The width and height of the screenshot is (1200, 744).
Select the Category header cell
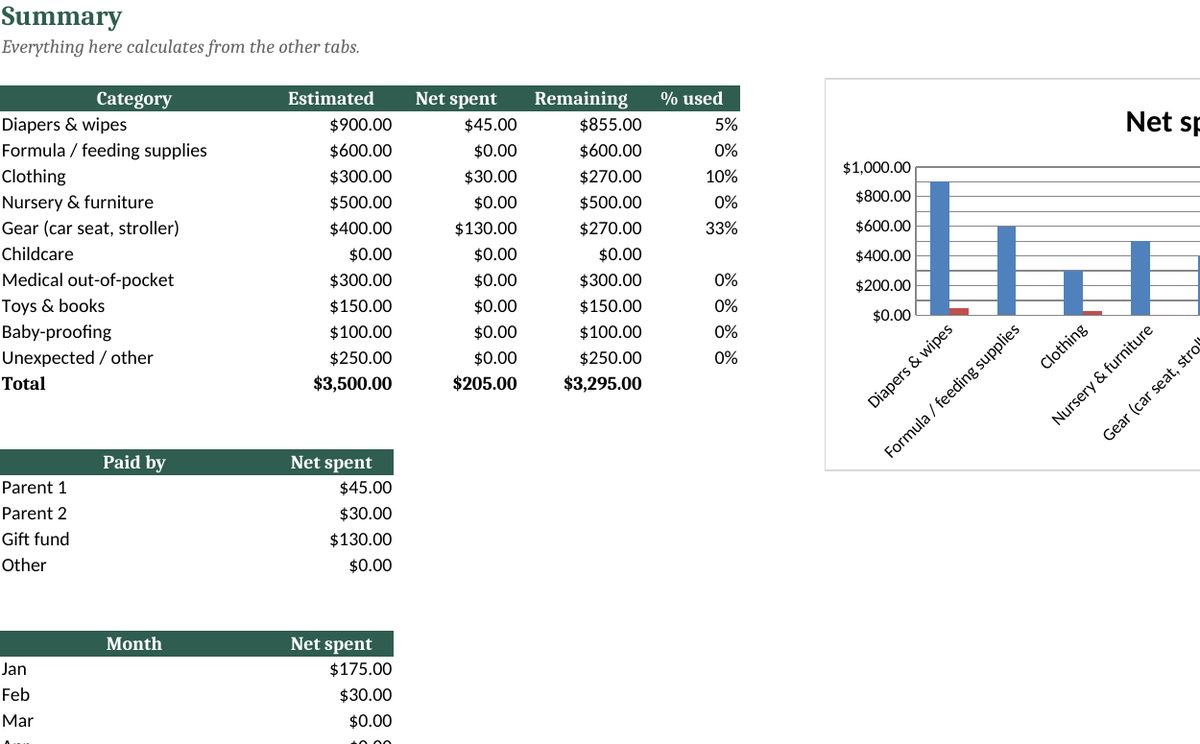(134, 98)
